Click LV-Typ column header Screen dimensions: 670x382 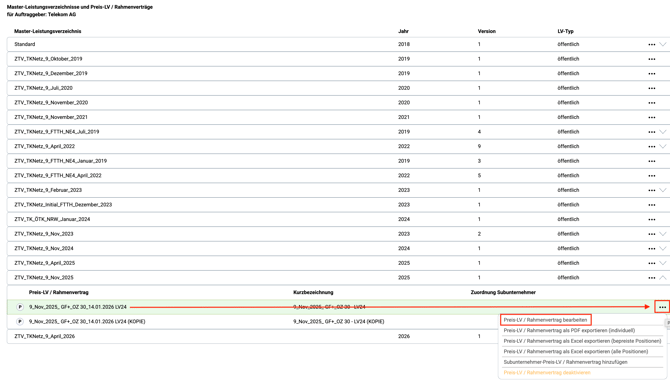point(565,31)
